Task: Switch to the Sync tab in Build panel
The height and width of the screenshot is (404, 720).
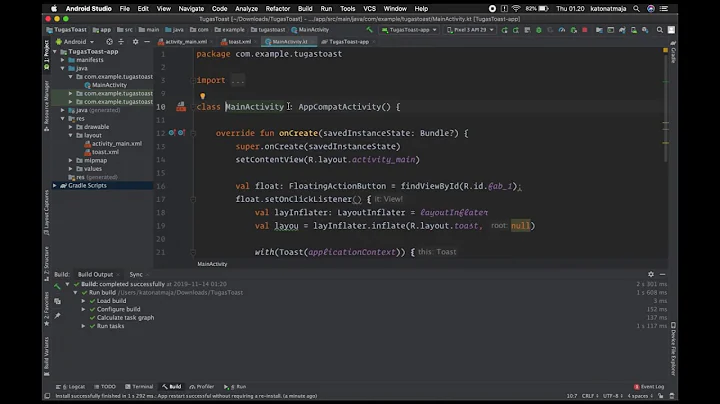Action: click(x=136, y=274)
